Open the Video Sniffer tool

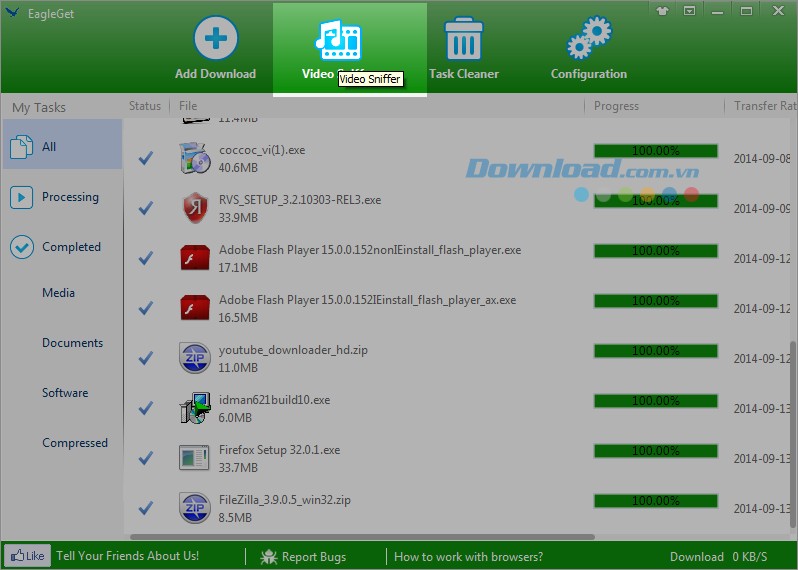point(339,40)
